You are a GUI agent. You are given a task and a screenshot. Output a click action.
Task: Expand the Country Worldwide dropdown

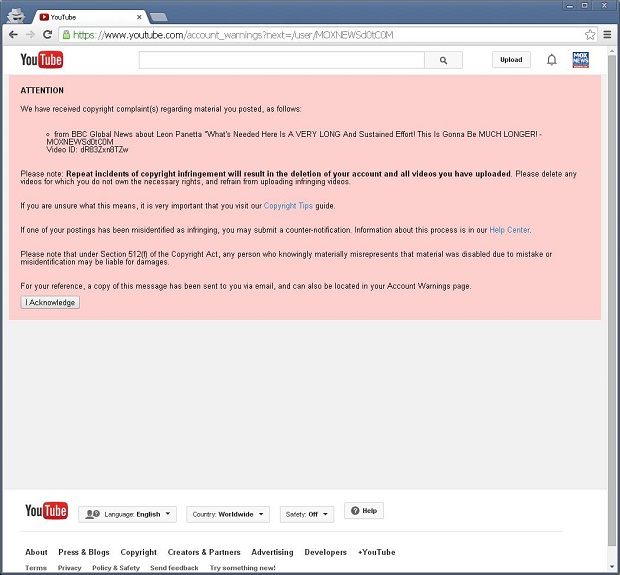[x=228, y=514]
